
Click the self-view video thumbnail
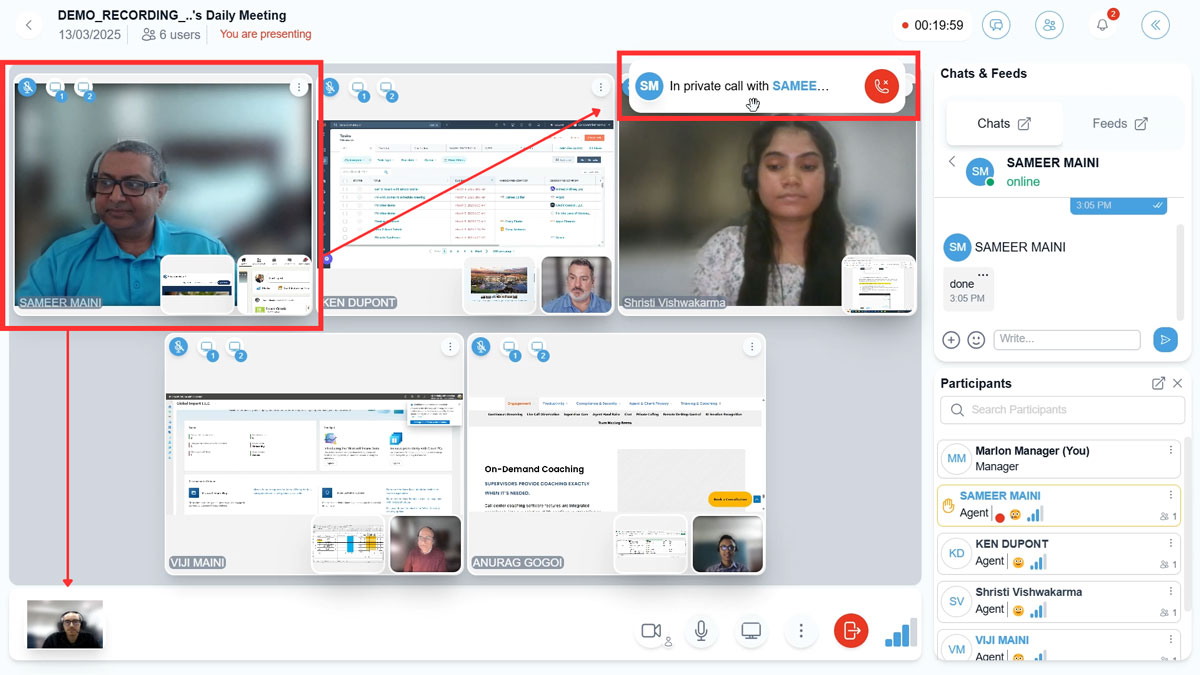[x=65, y=625]
